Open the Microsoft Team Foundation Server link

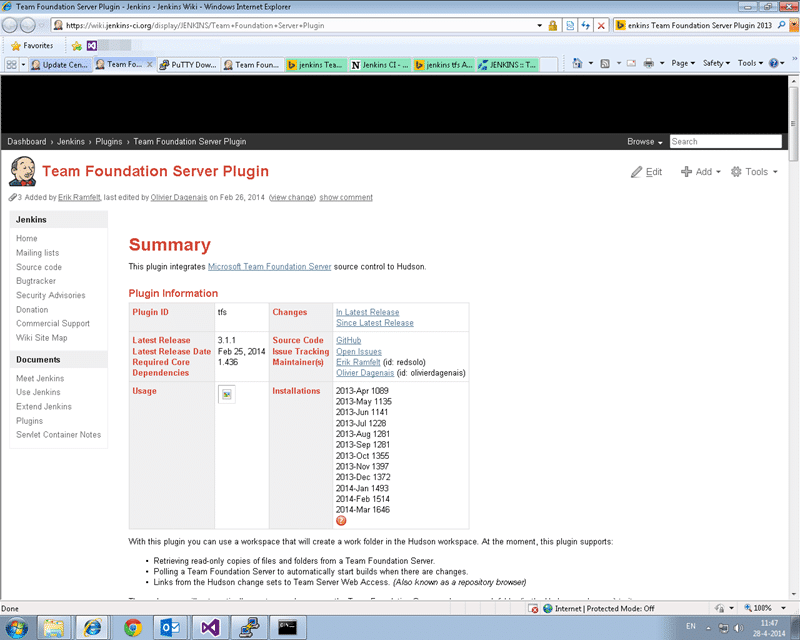coord(269,266)
